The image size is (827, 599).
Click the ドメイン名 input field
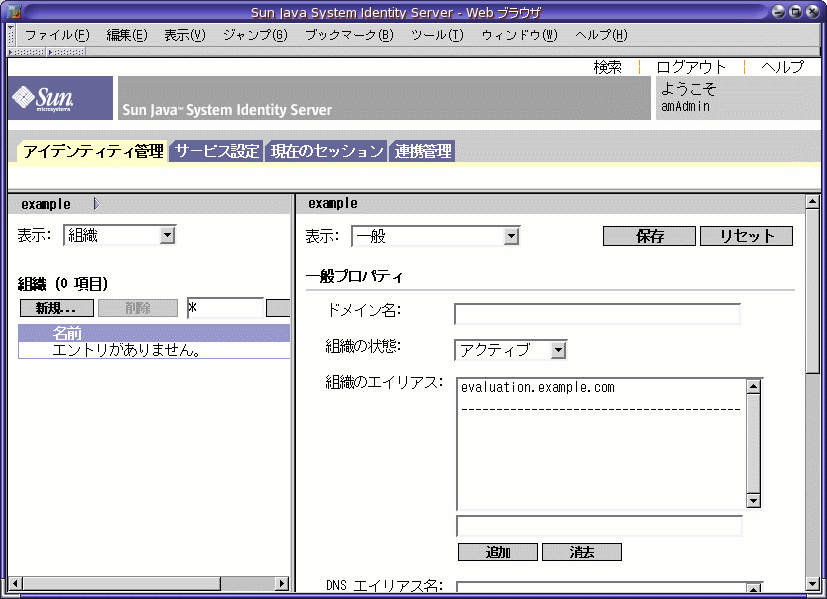click(x=597, y=314)
